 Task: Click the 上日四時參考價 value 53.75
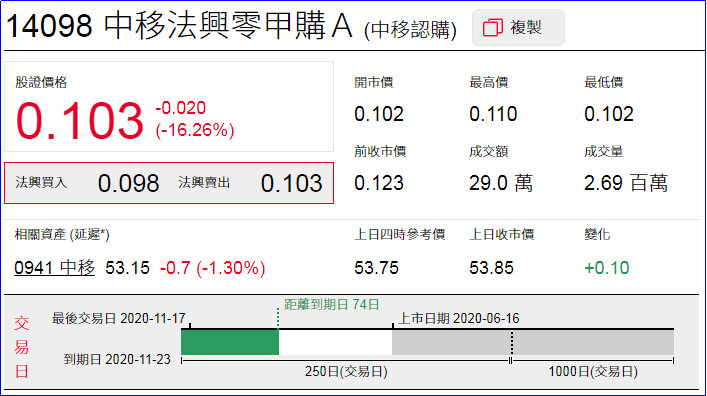click(376, 268)
